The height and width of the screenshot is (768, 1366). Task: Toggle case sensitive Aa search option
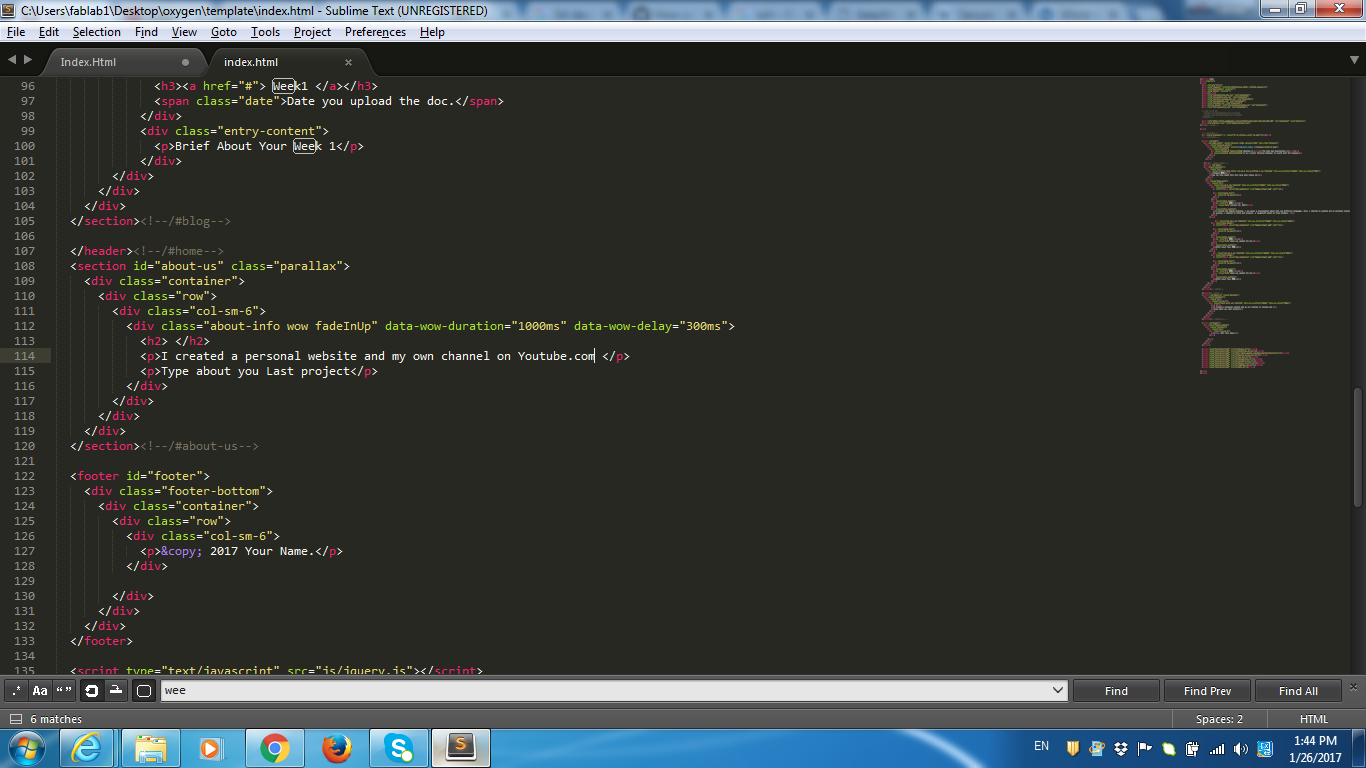(40, 691)
